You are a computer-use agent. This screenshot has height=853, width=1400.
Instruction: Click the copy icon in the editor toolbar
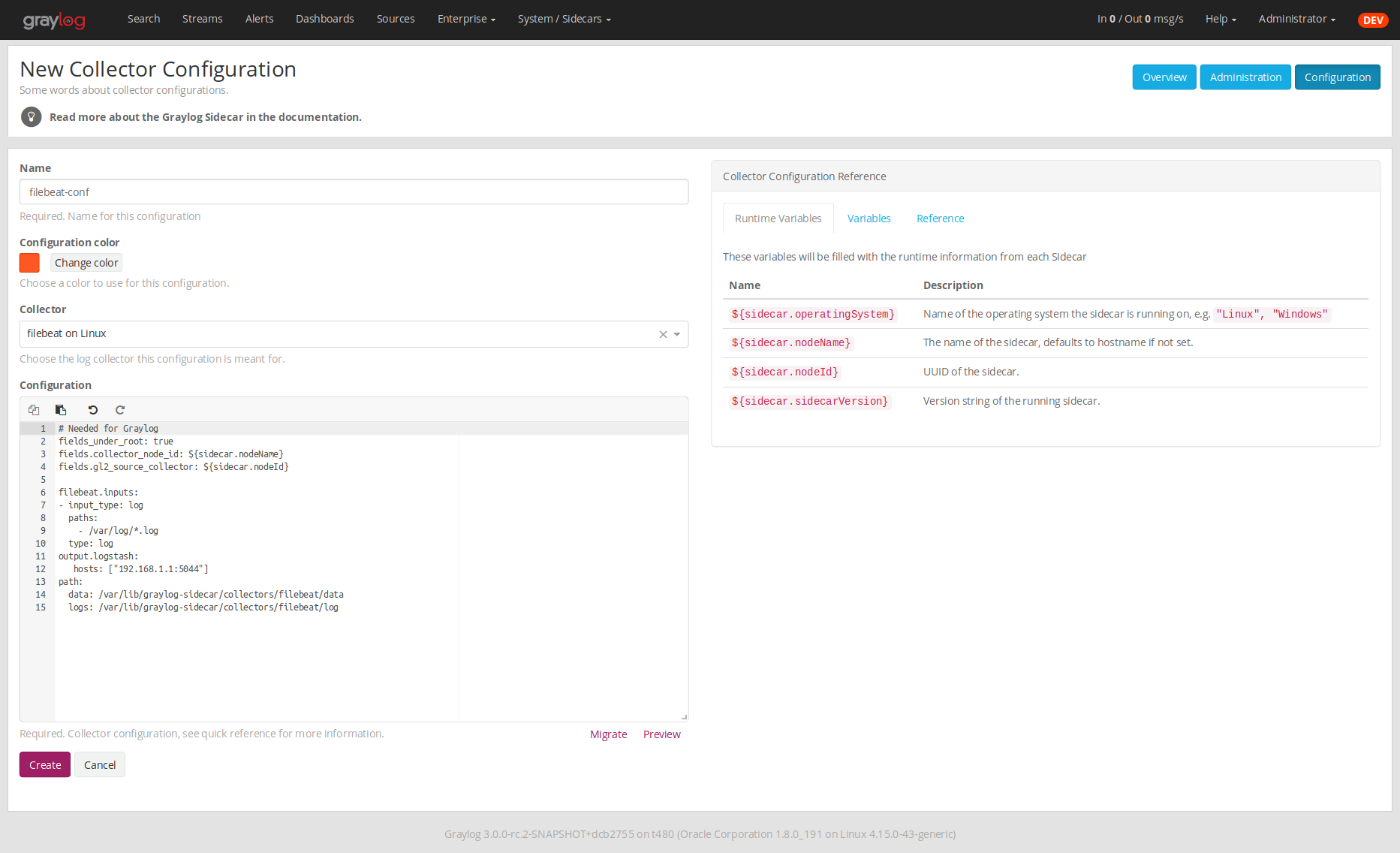(34, 410)
